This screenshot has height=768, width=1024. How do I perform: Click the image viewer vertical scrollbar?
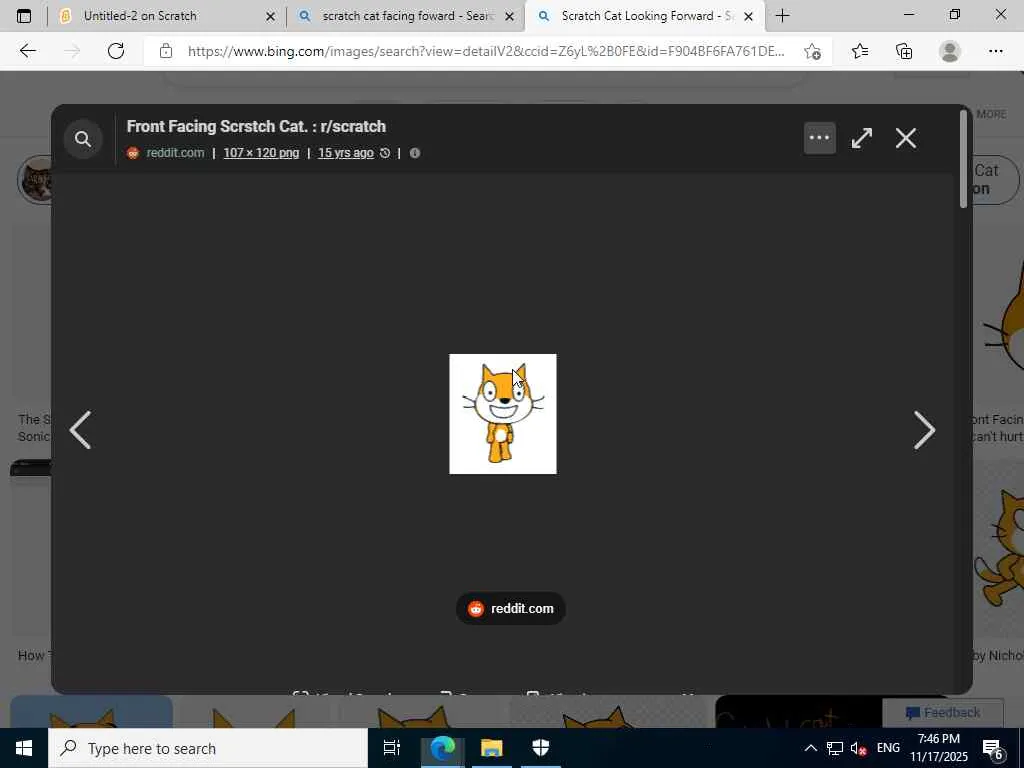(963, 159)
